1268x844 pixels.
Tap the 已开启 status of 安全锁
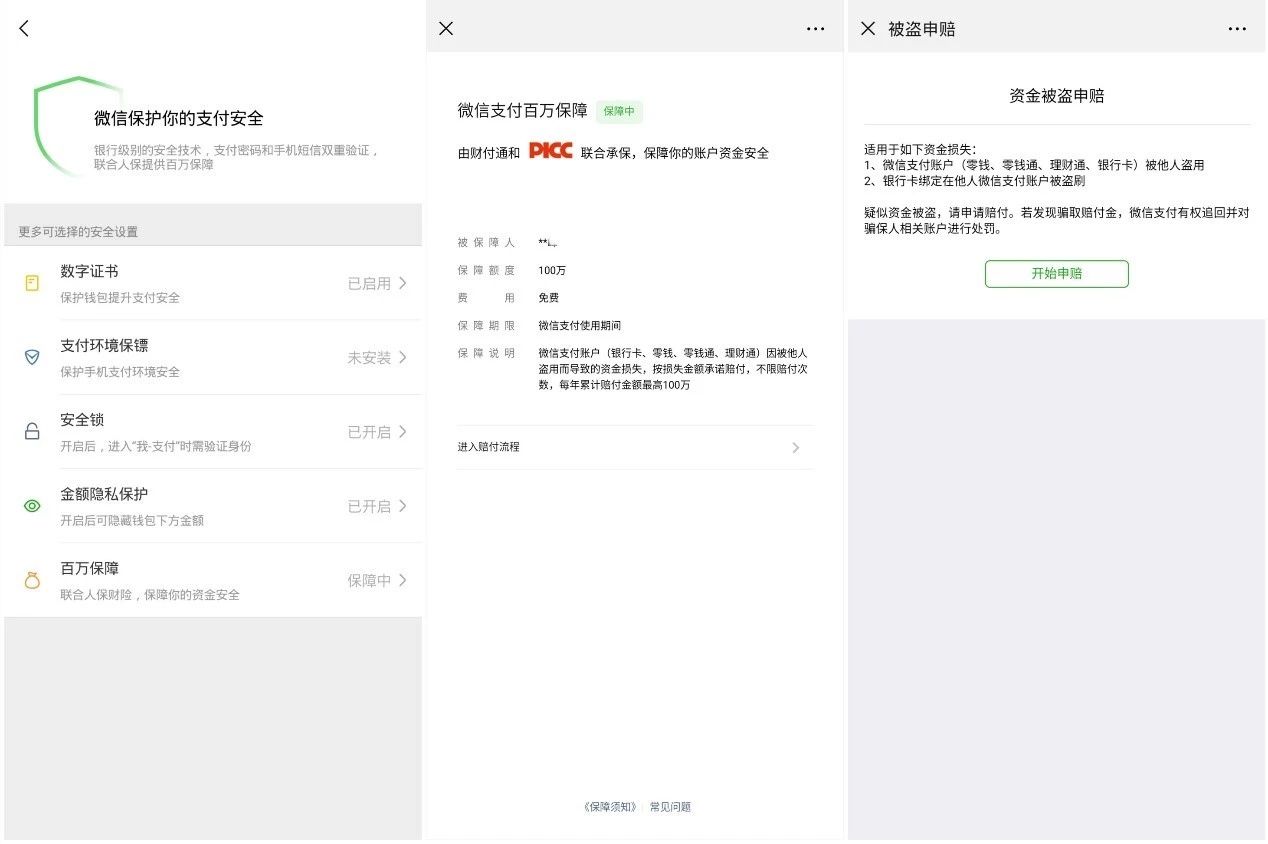pos(369,431)
